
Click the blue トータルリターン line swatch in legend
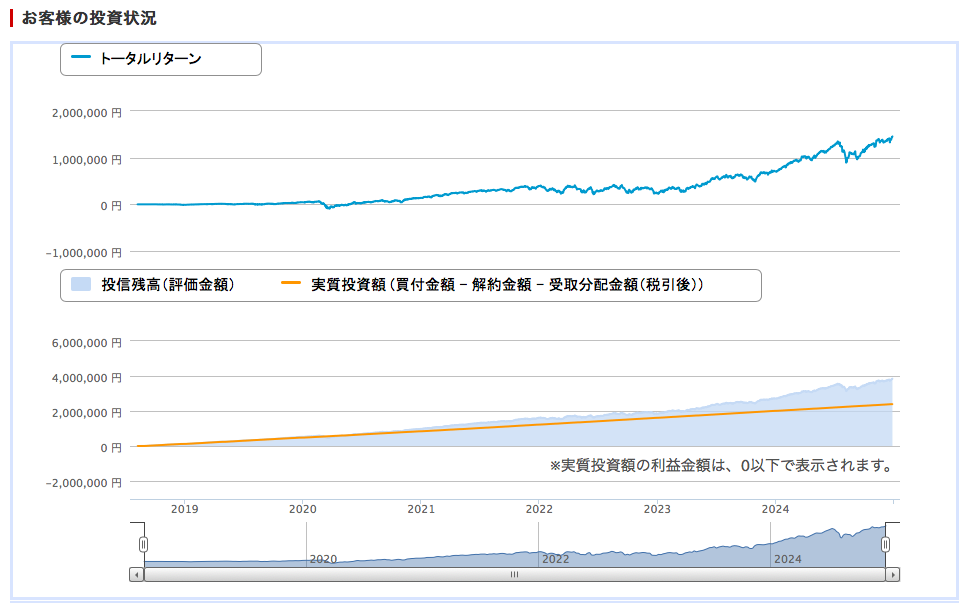[81, 57]
